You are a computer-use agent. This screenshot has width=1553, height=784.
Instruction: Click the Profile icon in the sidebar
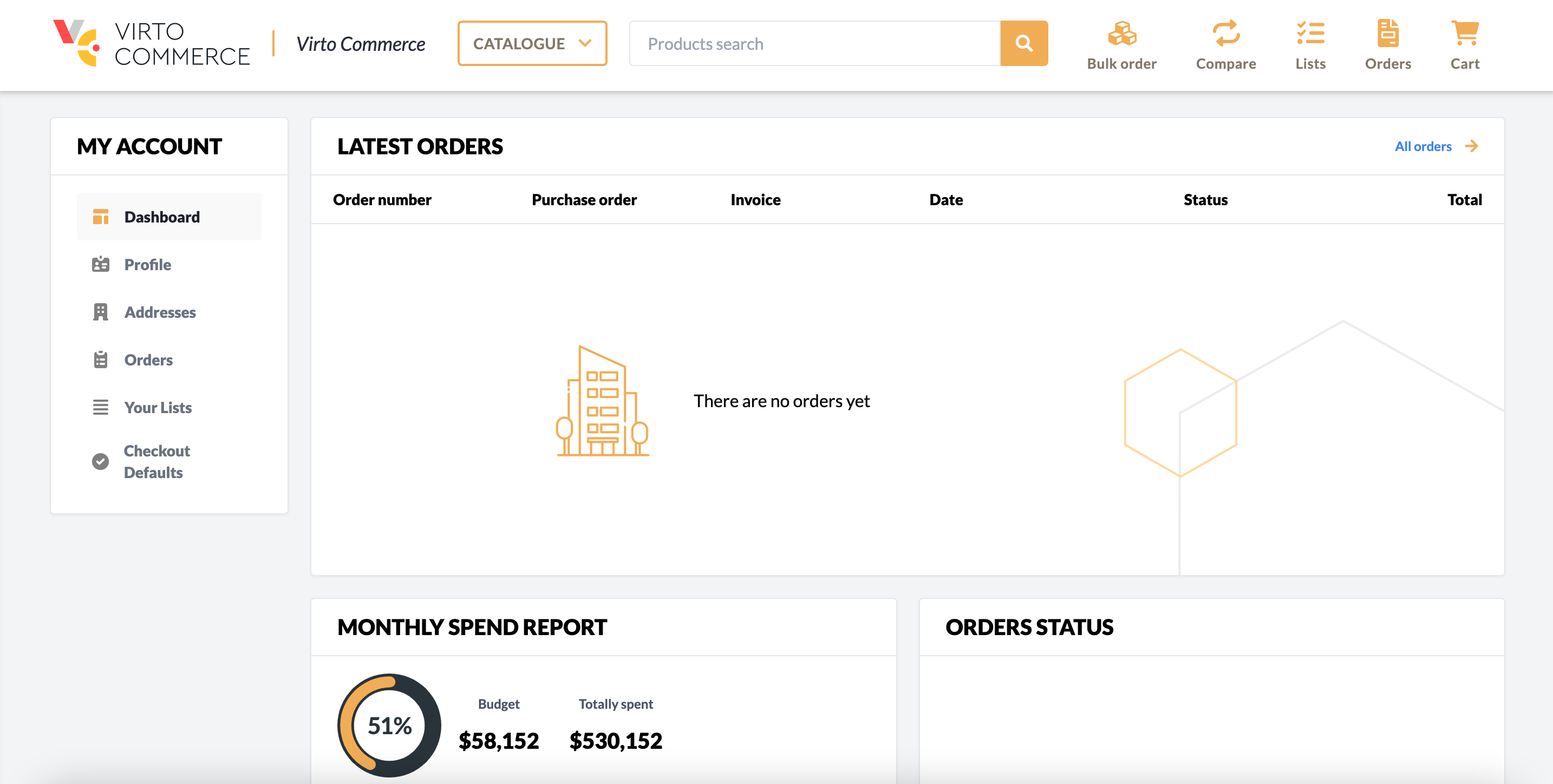point(101,265)
